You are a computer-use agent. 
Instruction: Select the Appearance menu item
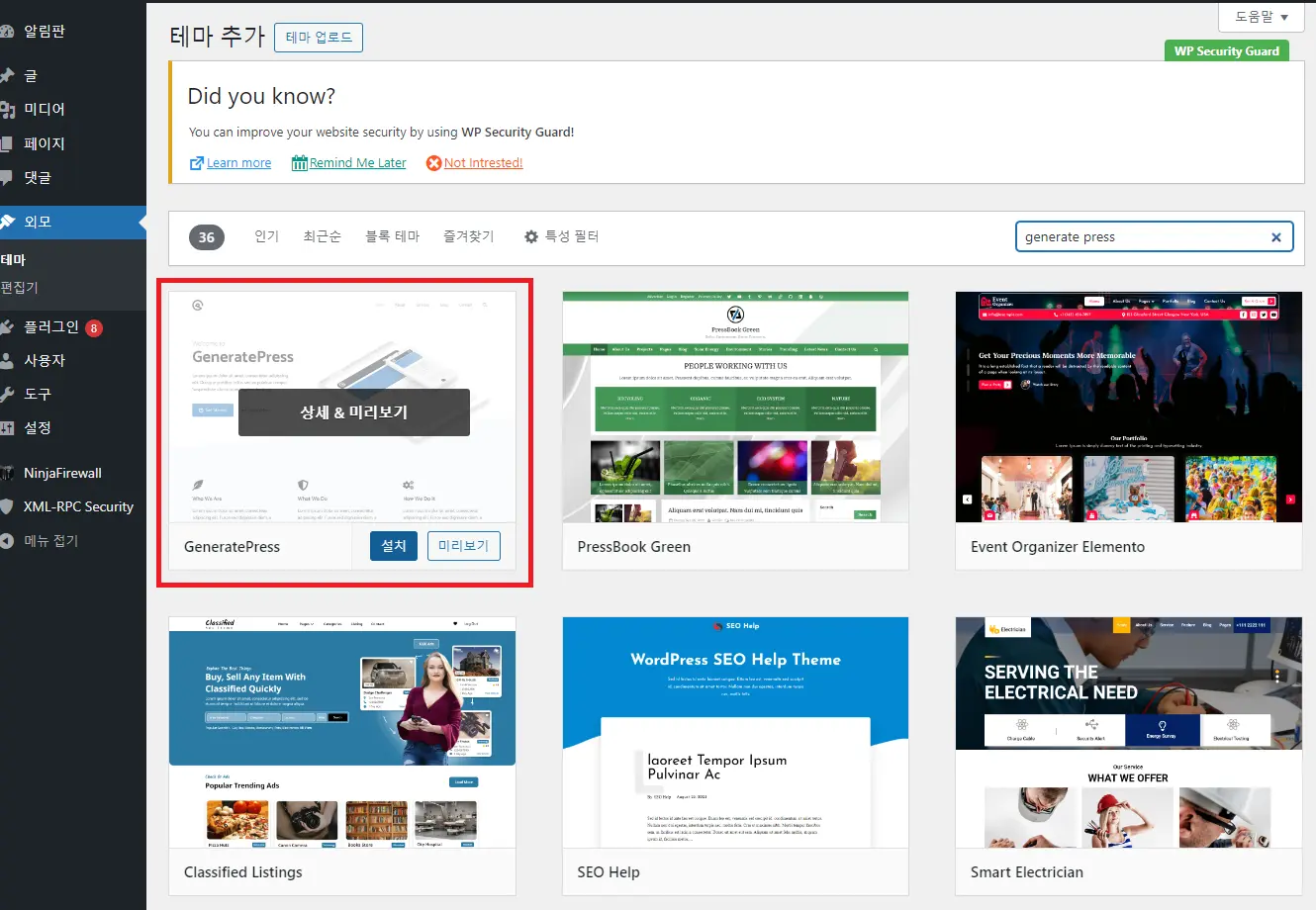[x=73, y=222]
